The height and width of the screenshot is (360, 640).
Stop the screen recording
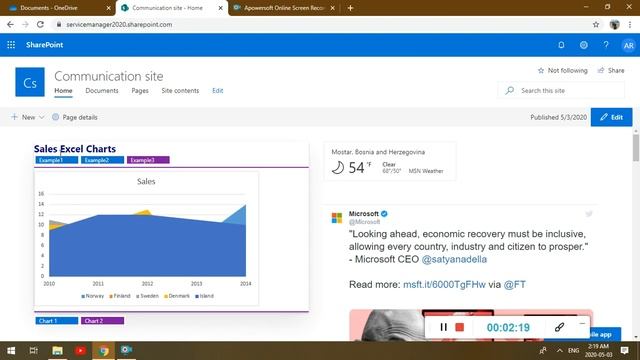pos(460,327)
